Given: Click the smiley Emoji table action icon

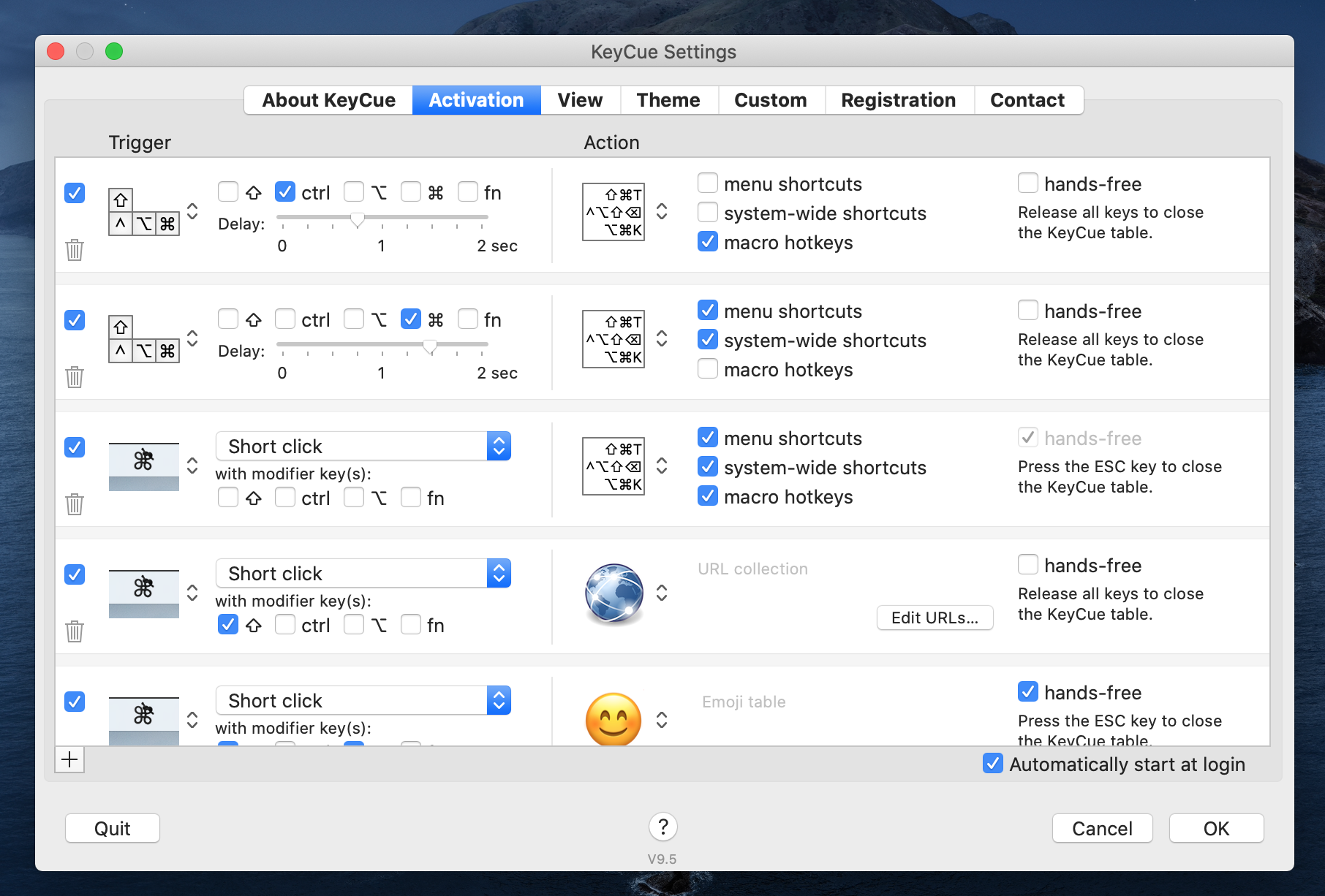Looking at the screenshot, I should 614,719.
